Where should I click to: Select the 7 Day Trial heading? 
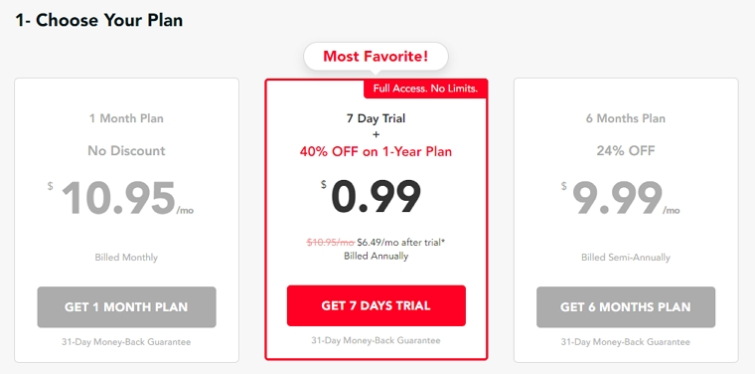pos(376,118)
